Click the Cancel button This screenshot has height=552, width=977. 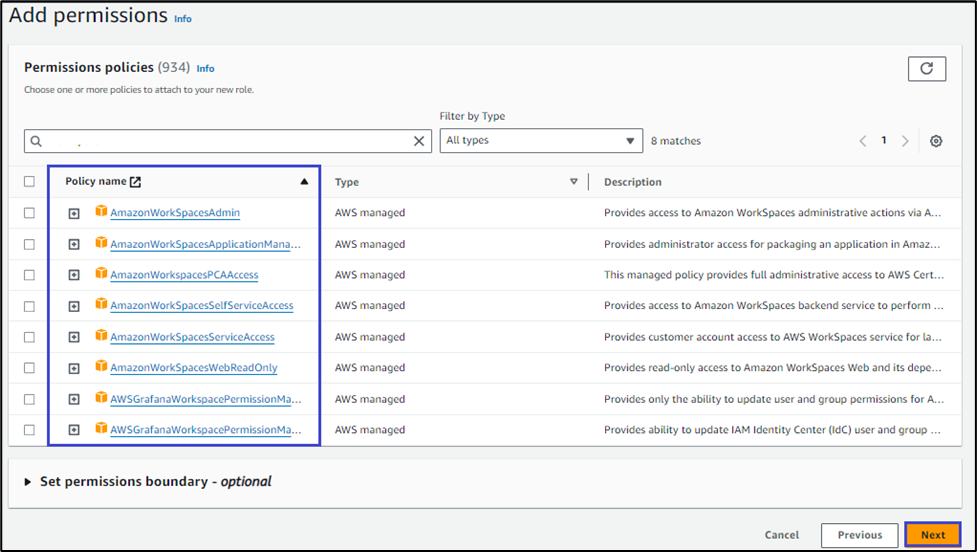pos(781,535)
